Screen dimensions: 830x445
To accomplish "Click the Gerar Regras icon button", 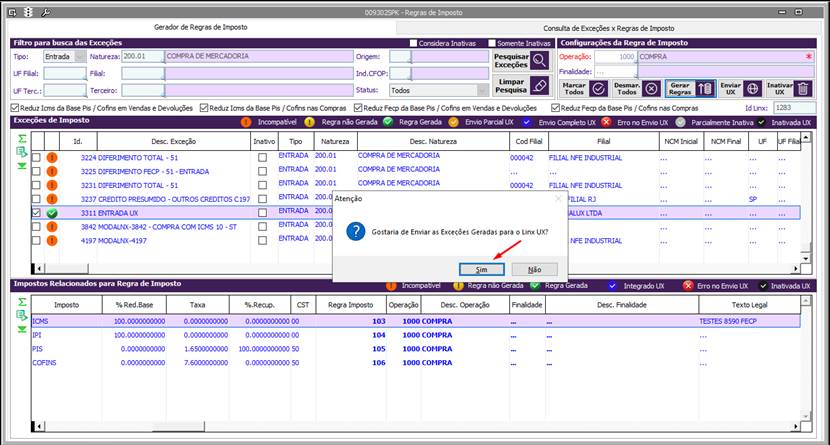I will (x=704, y=88).
